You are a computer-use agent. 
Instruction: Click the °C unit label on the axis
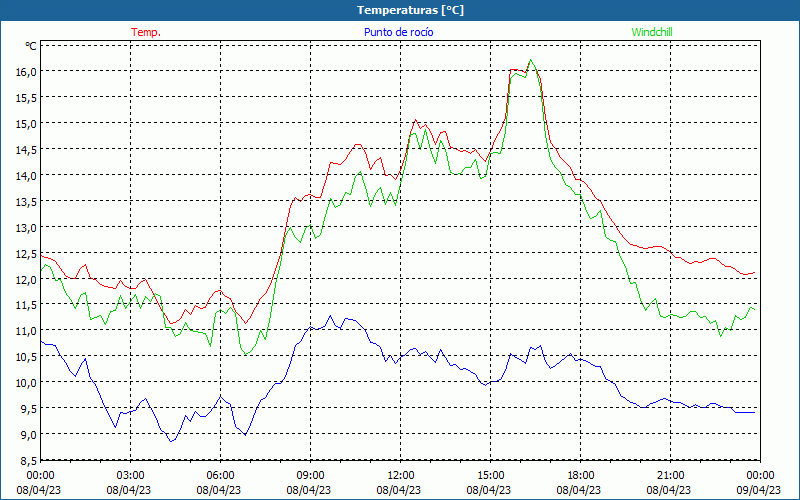pos(31,46)
